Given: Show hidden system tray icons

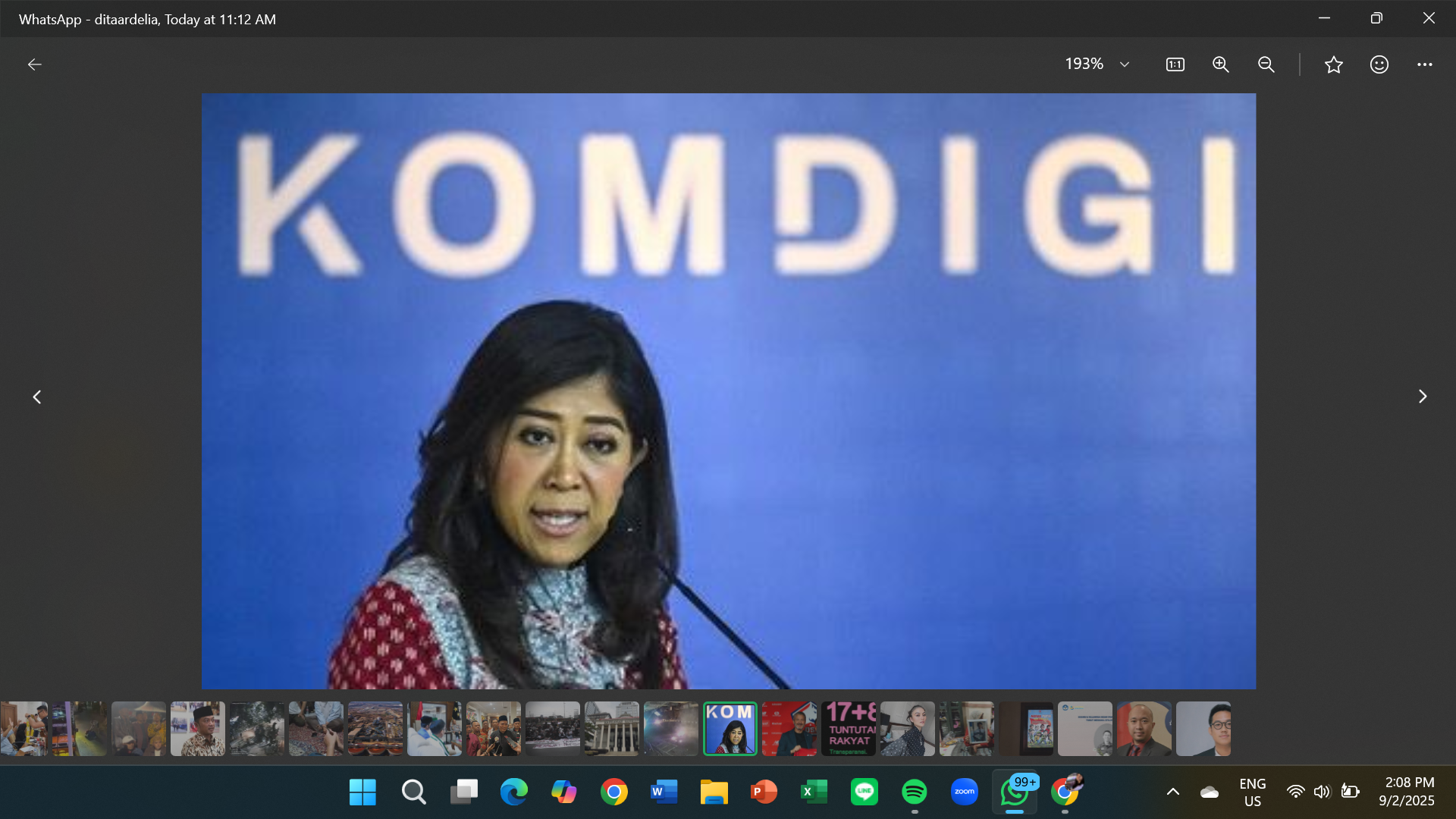Looking at the screenshot, I should 1172,792.
